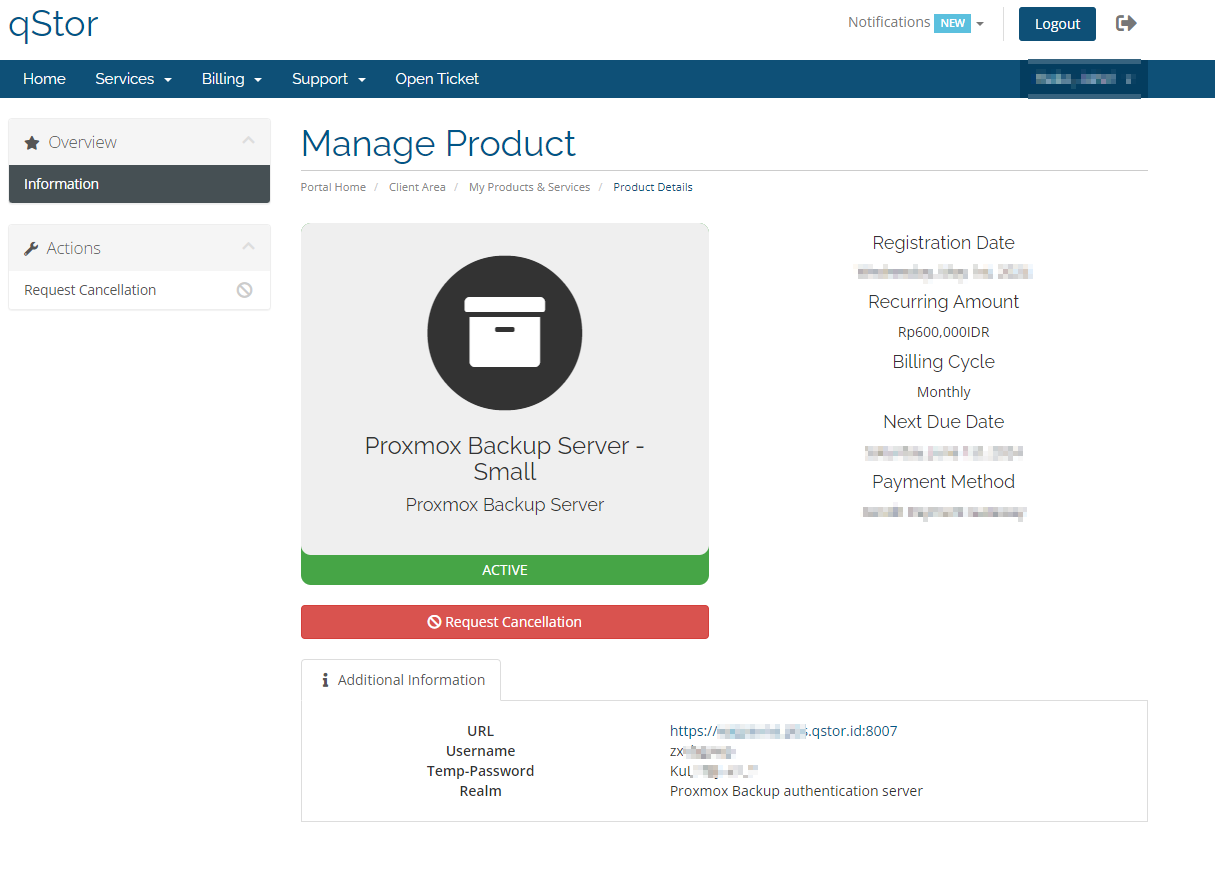Click the Payment Method label

pyautogui.click(x=944, y=482)
